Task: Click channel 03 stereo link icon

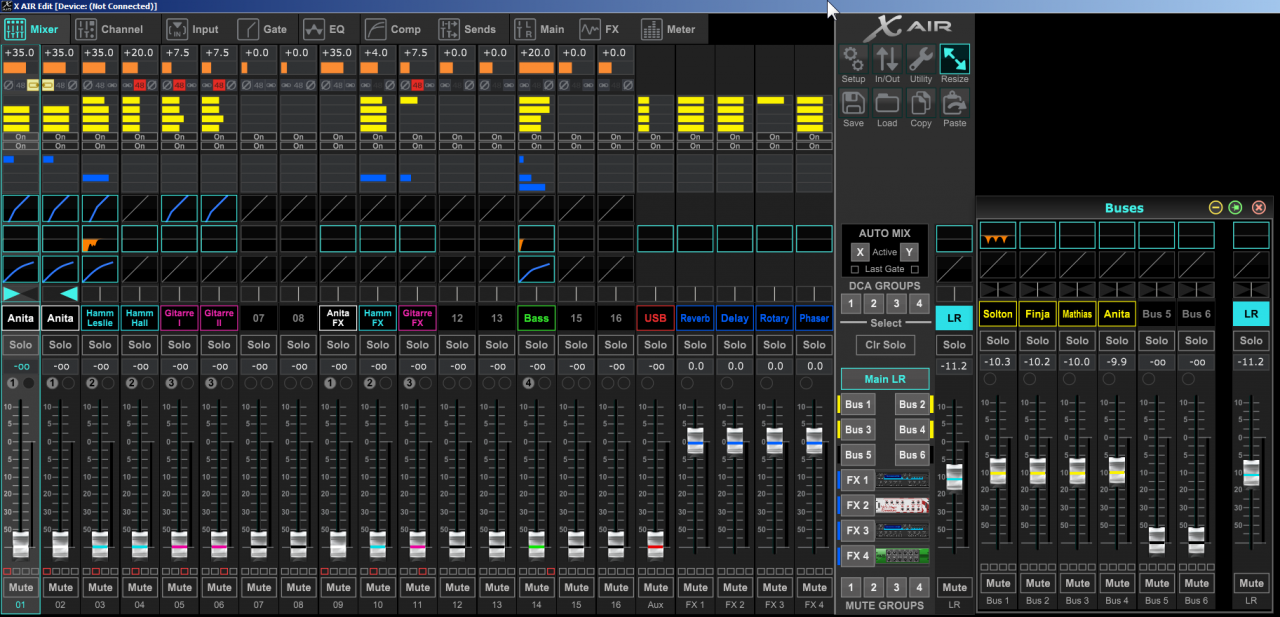Action: [111, 86]
